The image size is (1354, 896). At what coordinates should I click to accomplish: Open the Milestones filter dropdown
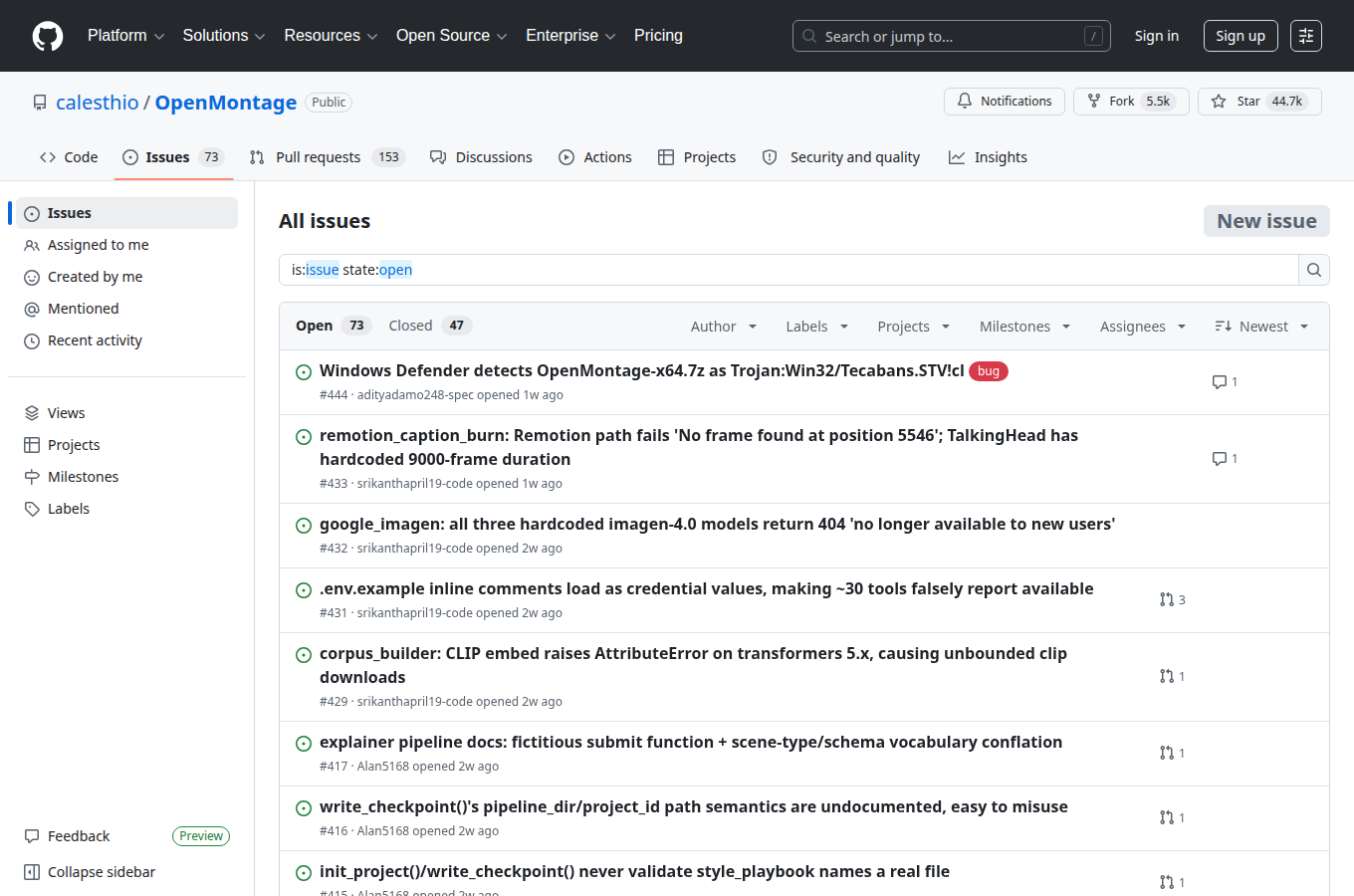[x=1024, y=327]
